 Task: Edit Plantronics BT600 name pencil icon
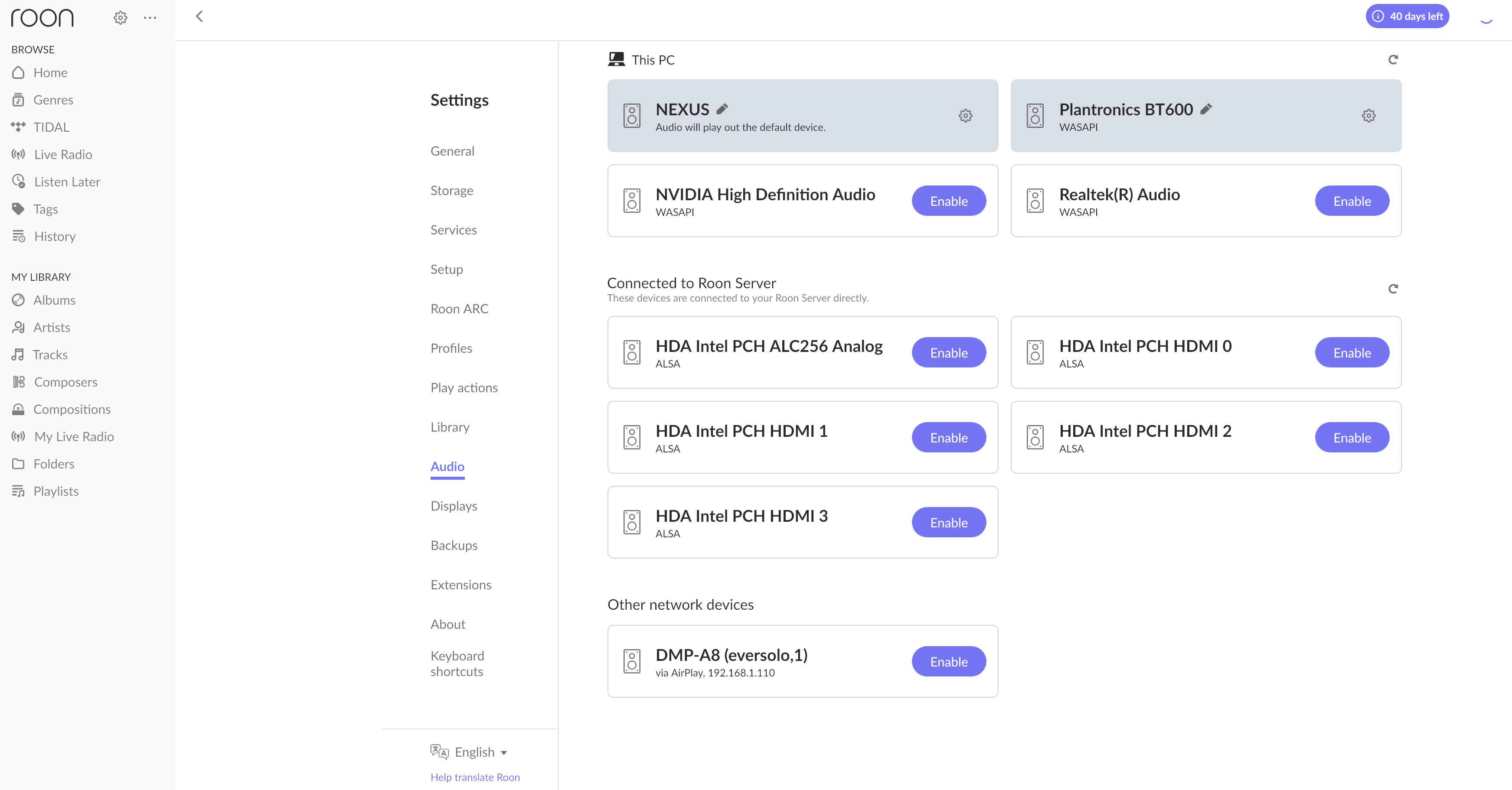pos(1205,109)
